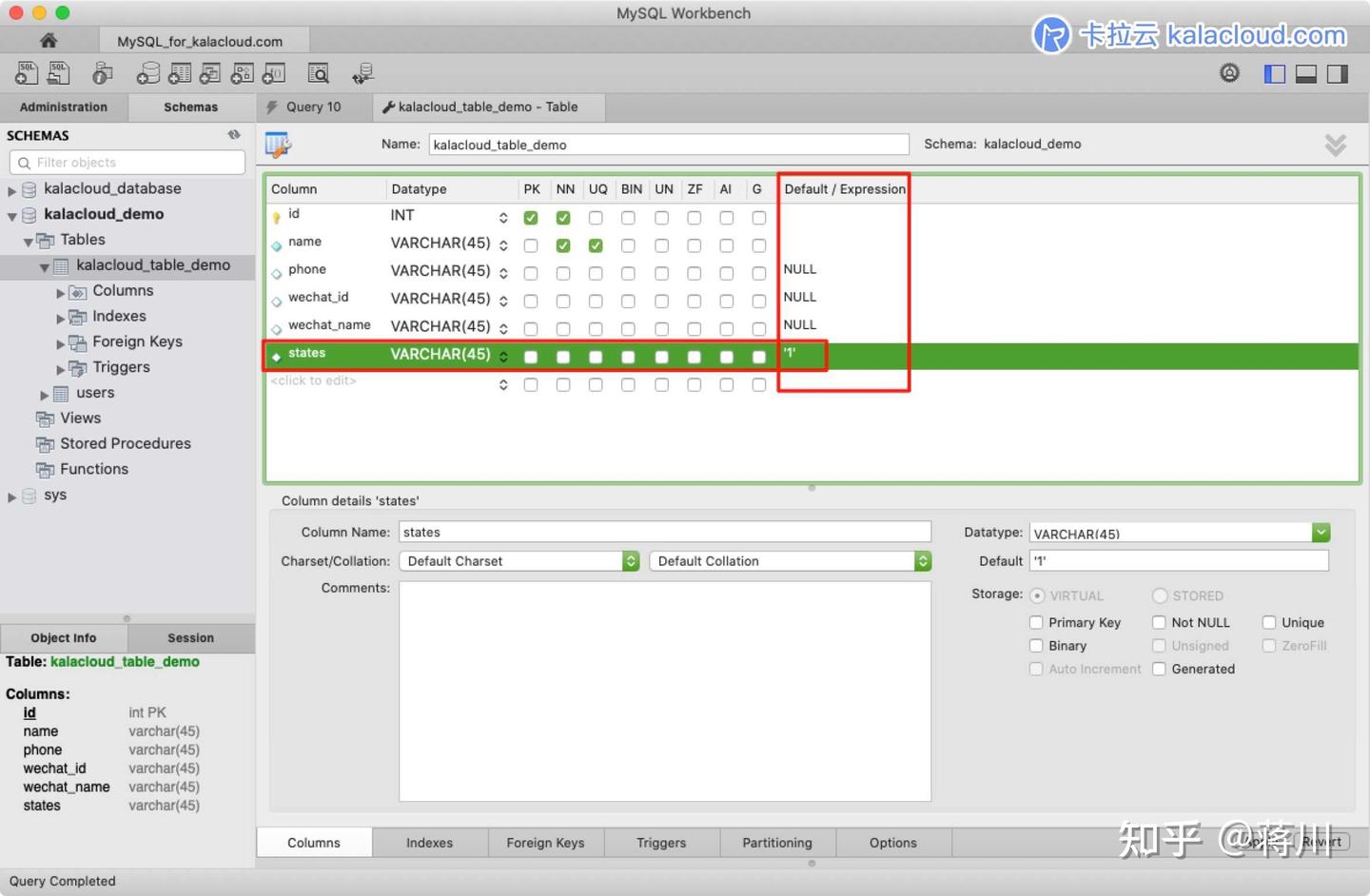Enable the Not NULL checkbox for states column
The height and width of the screenshot is (896, 1370).
point(1159,622)
